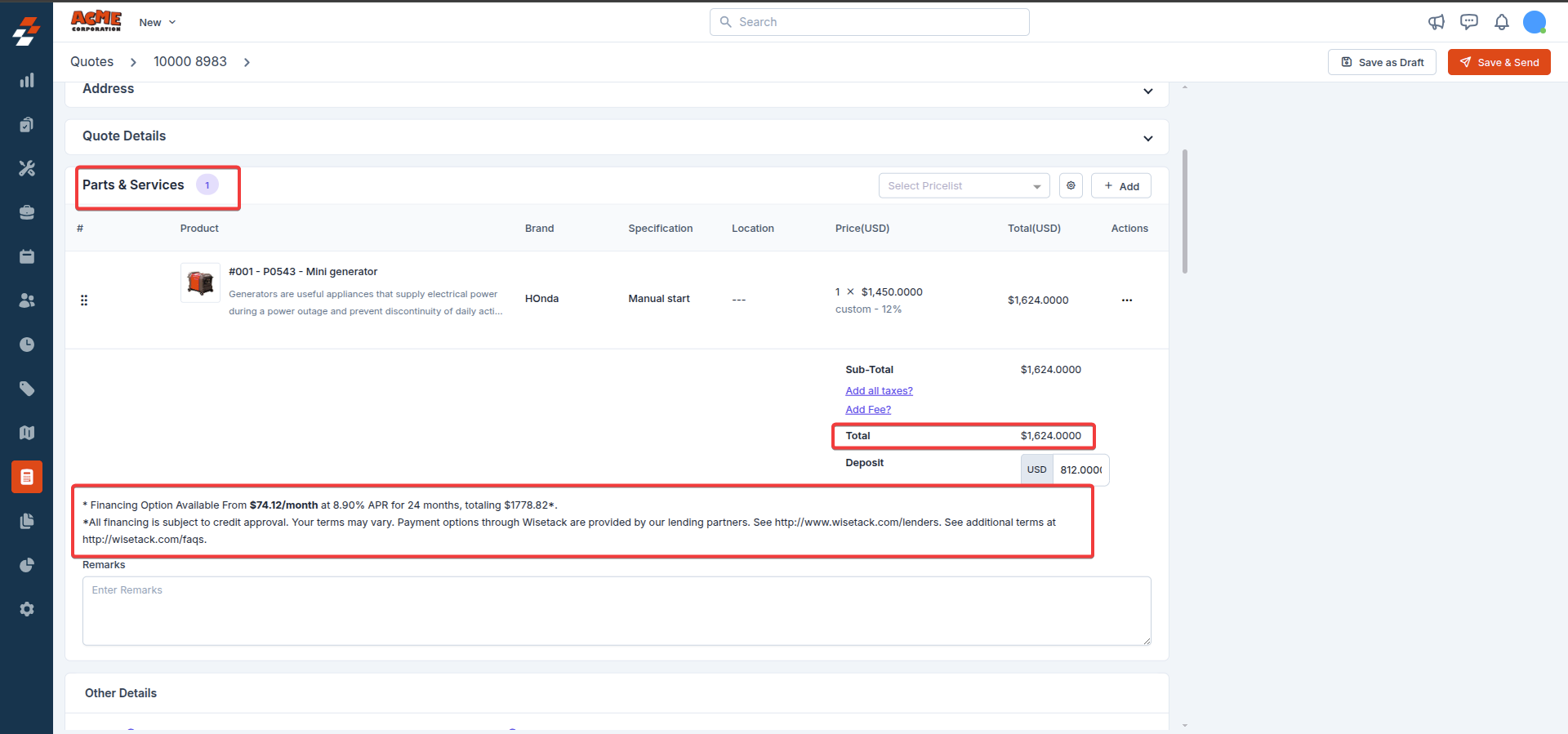Open the Select Pricelist dropdown
The image size is (1568, 734).
tap(964, 185)
